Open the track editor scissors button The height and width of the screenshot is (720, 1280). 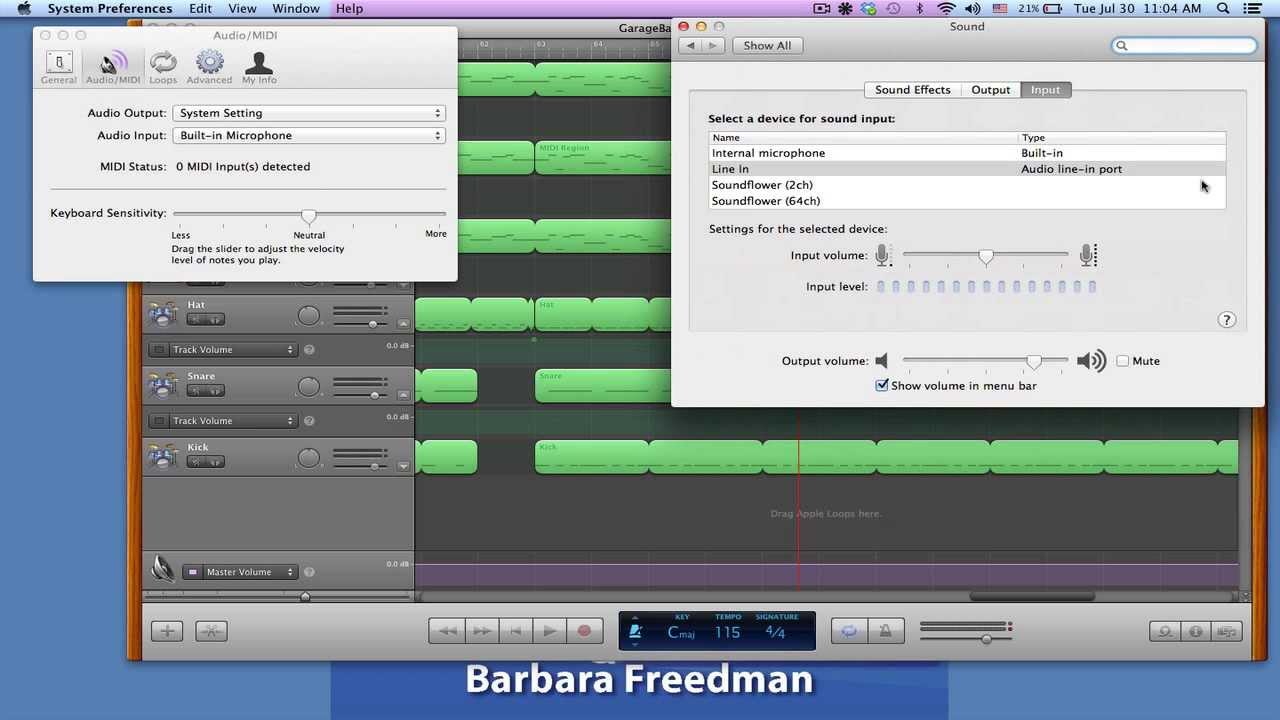211,631
